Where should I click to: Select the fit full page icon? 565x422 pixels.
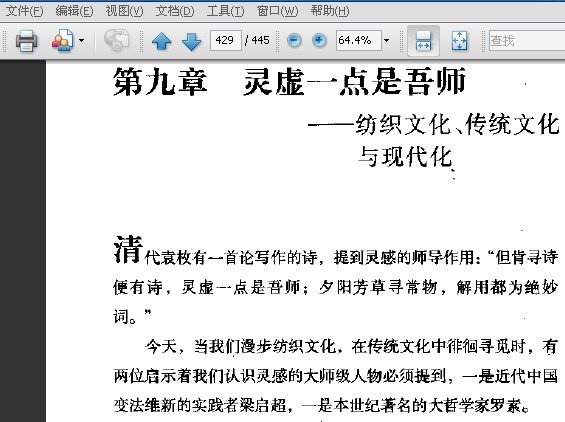(x=459, y=40)
